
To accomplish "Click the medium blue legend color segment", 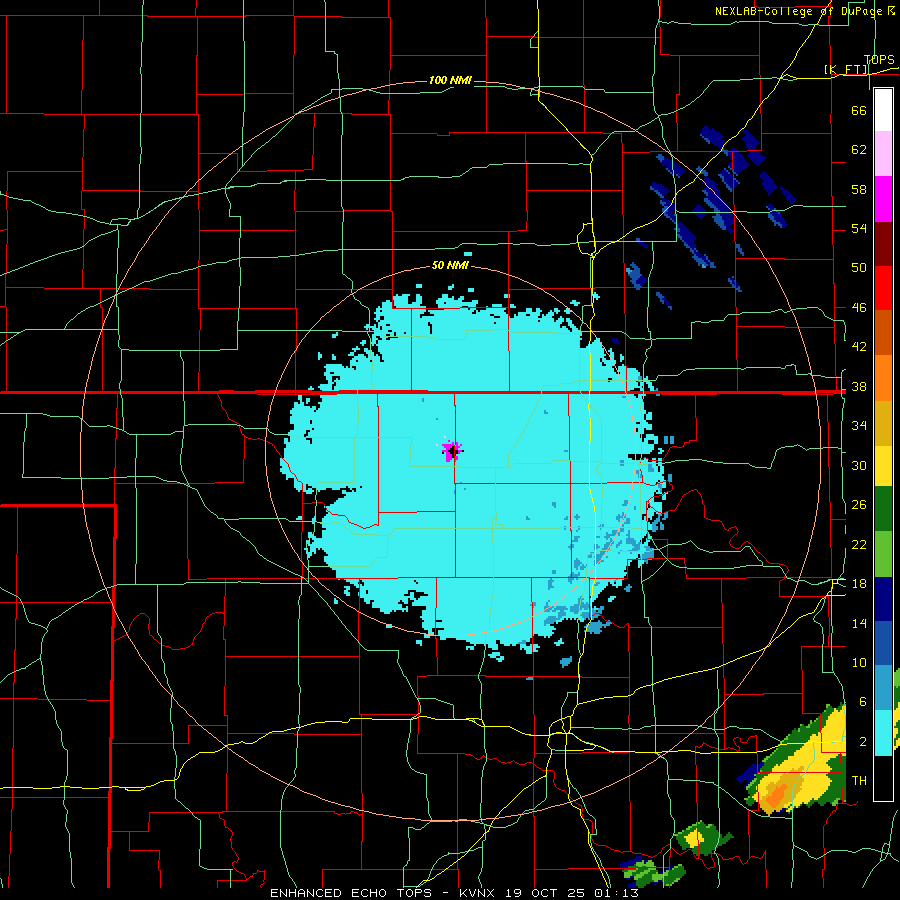I will (883, 643).
